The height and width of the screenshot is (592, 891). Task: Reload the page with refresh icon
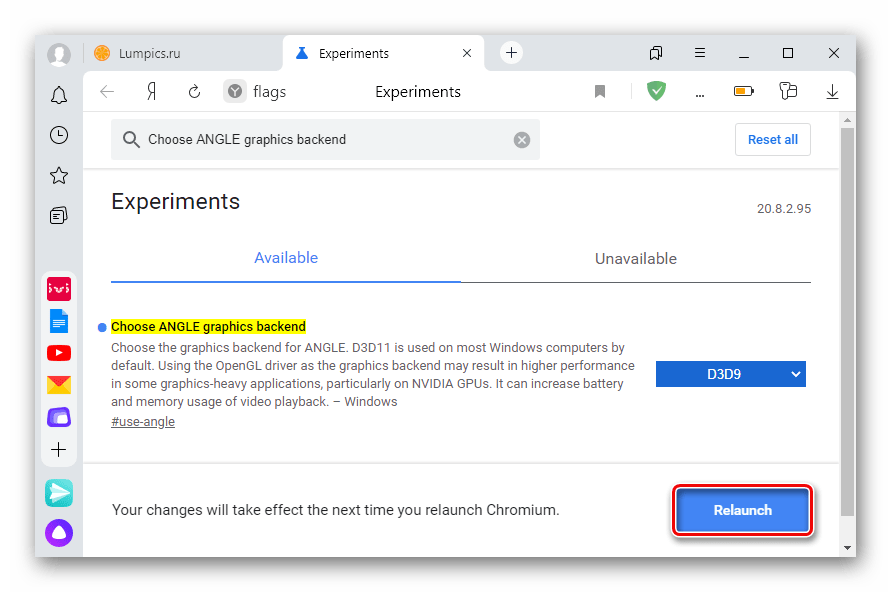click(195, 91)
